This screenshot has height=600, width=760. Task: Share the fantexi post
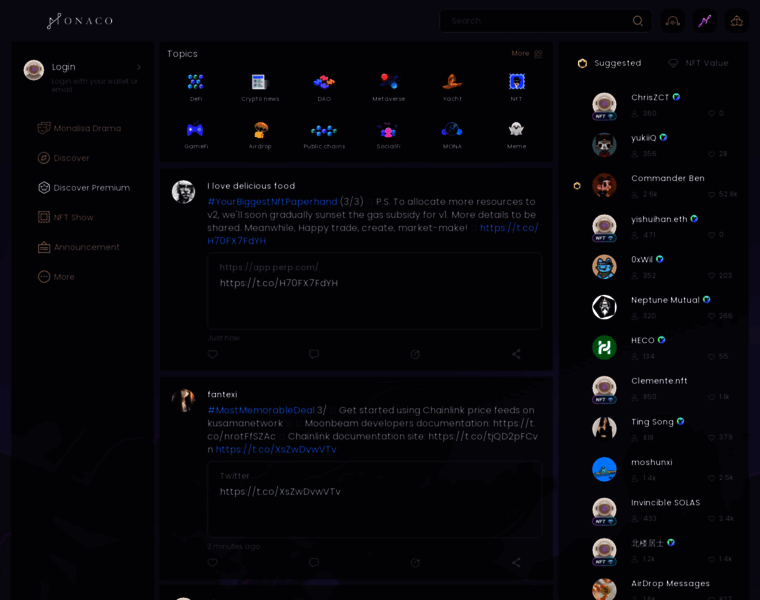point(516,563)
